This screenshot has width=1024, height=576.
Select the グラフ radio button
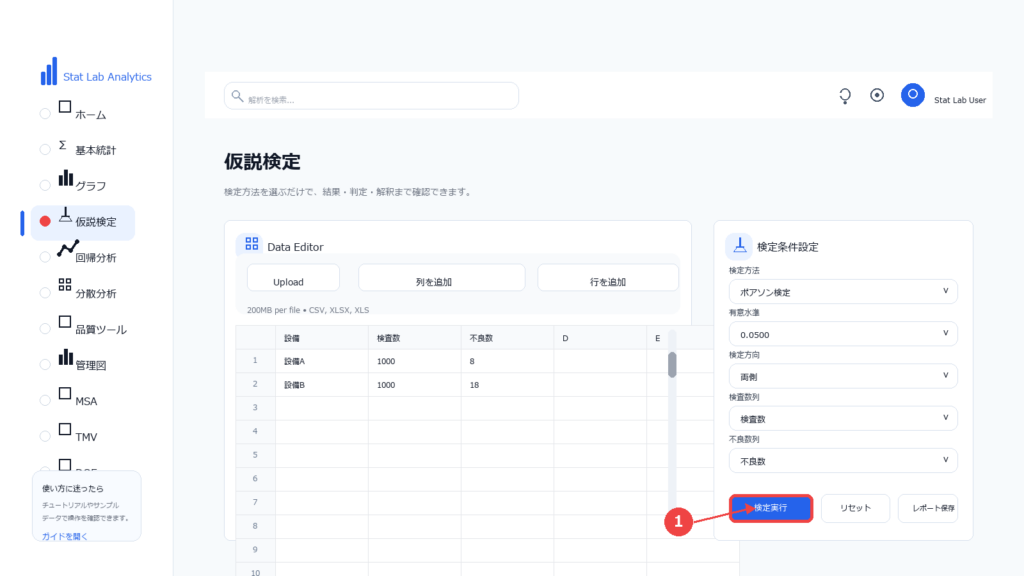tap(45, 185)
